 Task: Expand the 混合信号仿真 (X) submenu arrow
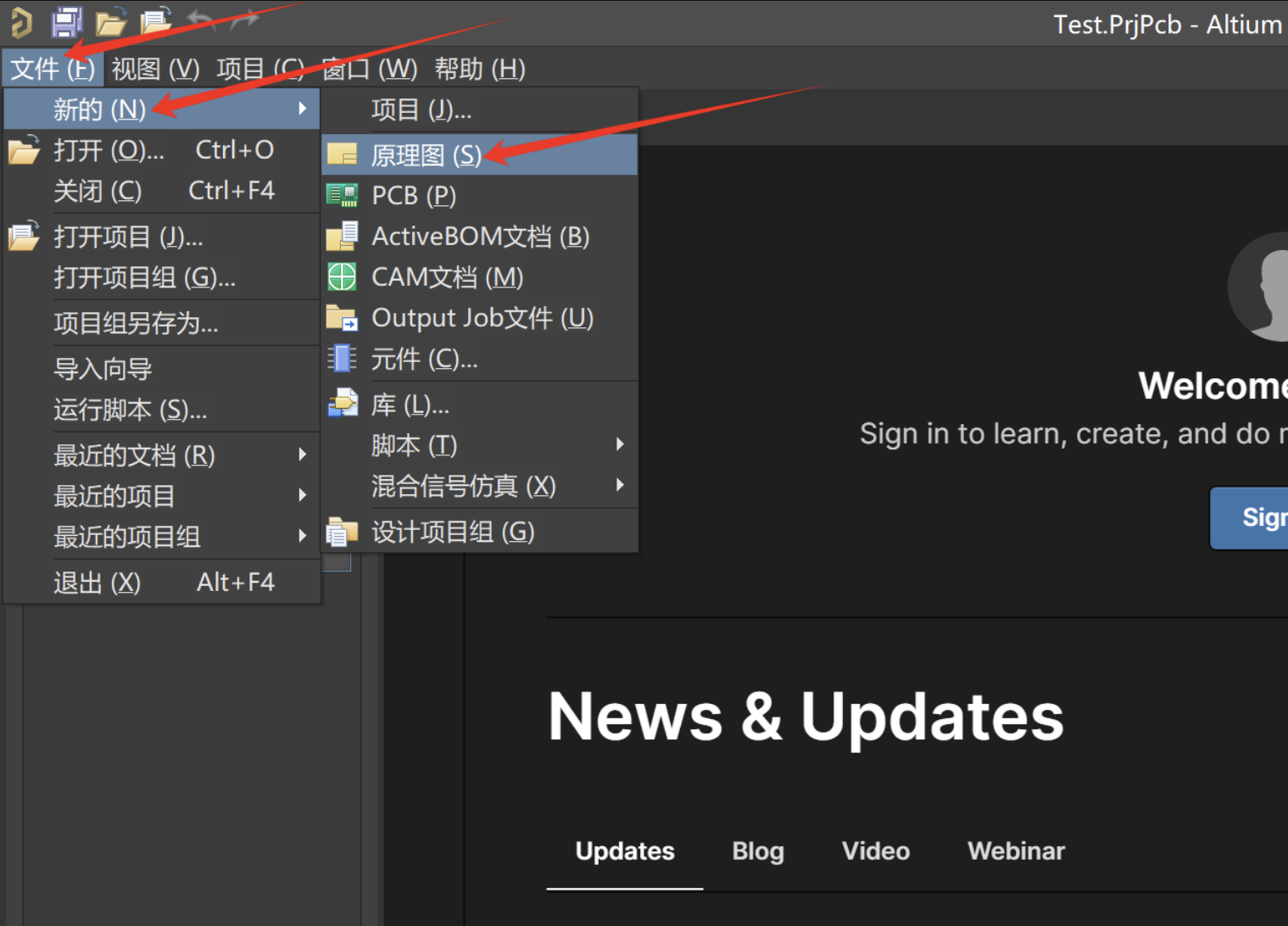620,485
